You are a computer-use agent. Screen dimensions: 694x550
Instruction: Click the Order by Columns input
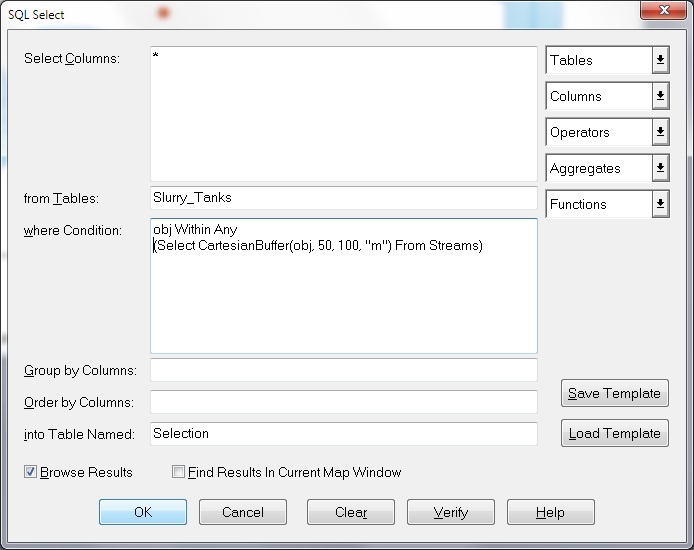(343, 402)
